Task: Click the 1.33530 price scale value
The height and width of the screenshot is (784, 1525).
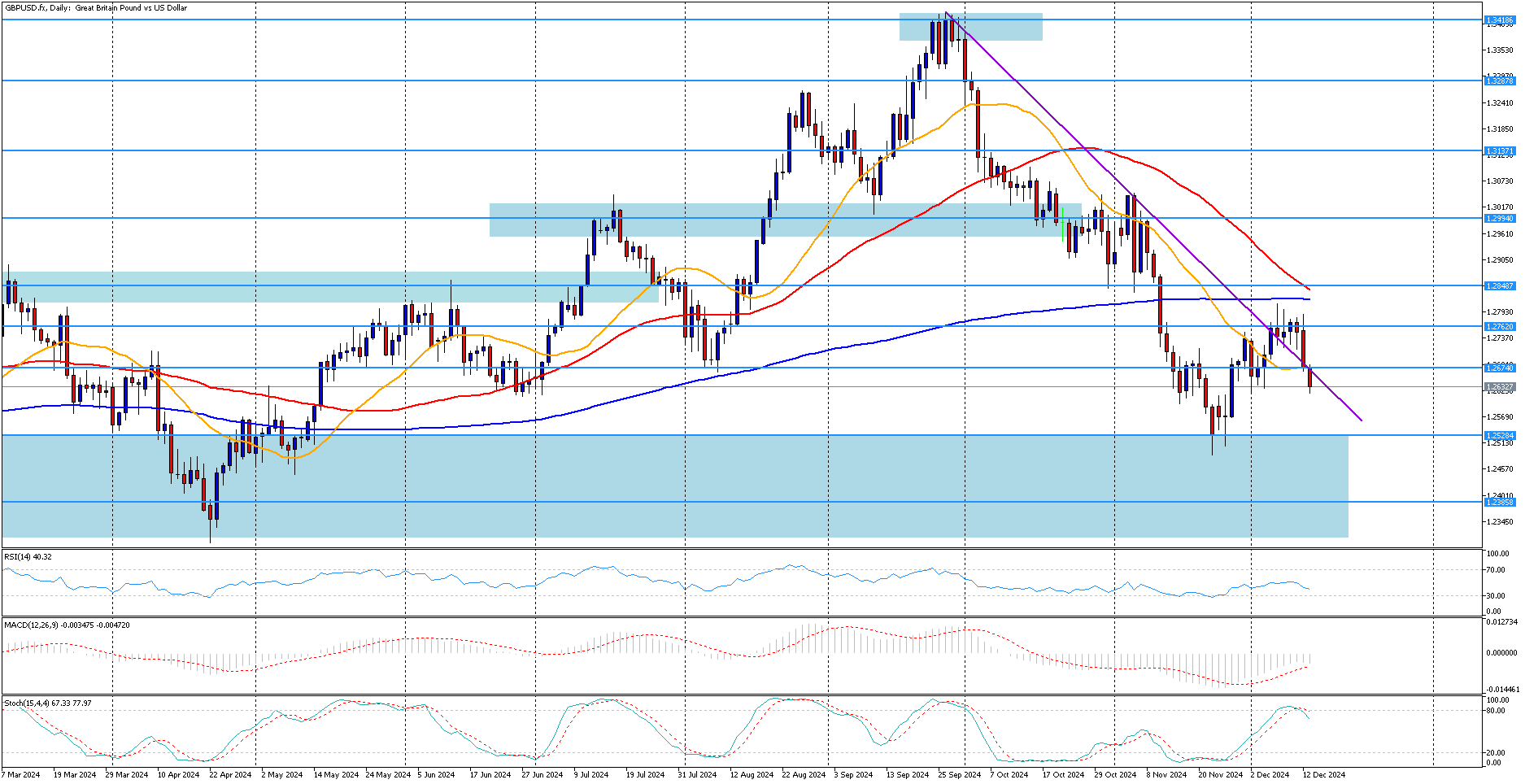Action: [x=1500, y=50]
